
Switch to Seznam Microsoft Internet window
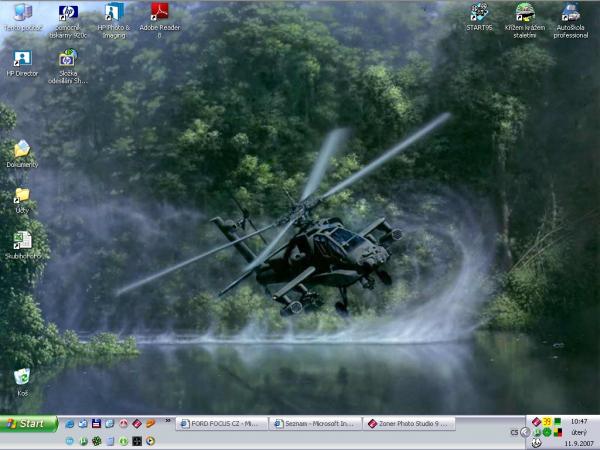[315, 424]
